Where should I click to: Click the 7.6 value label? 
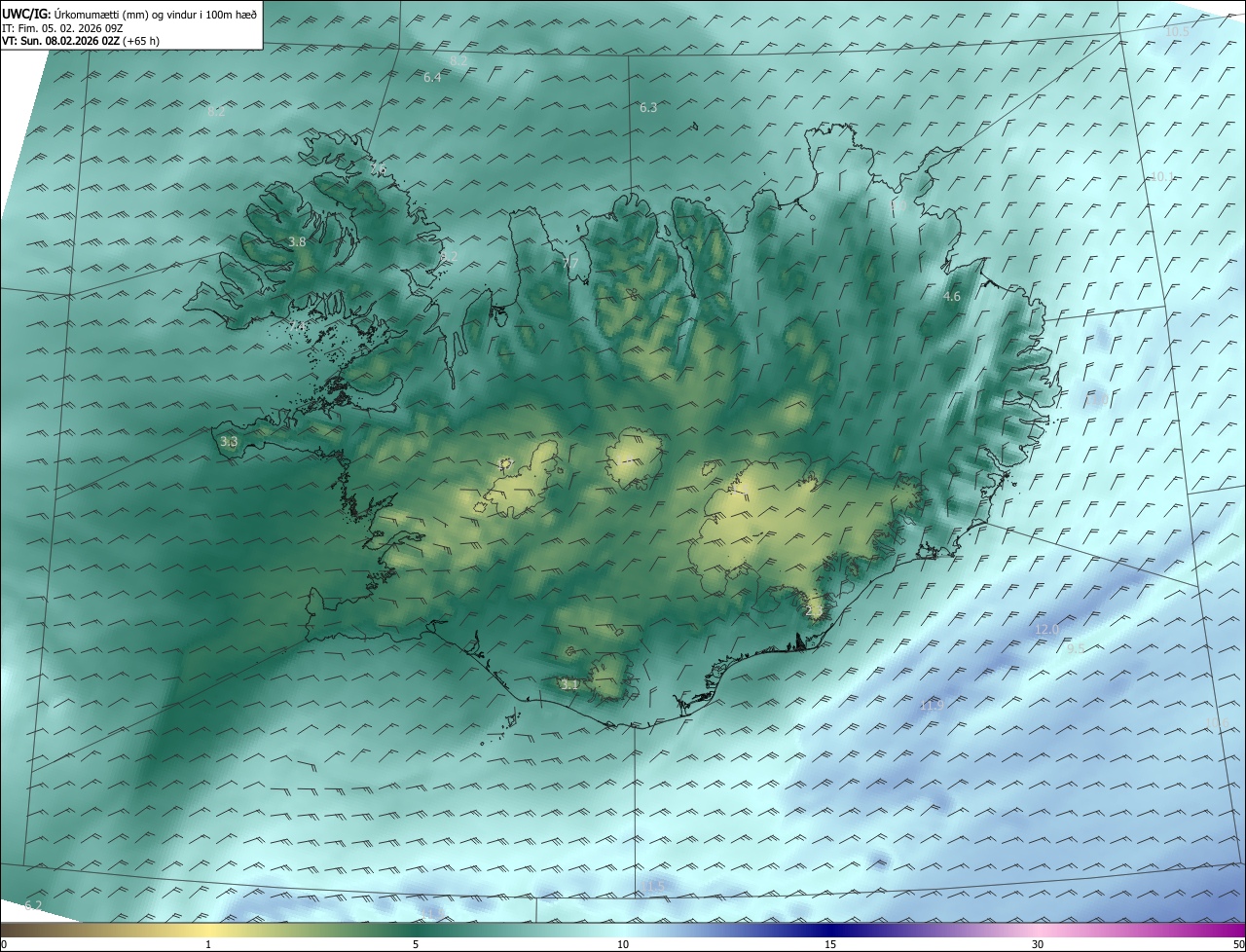378,168
